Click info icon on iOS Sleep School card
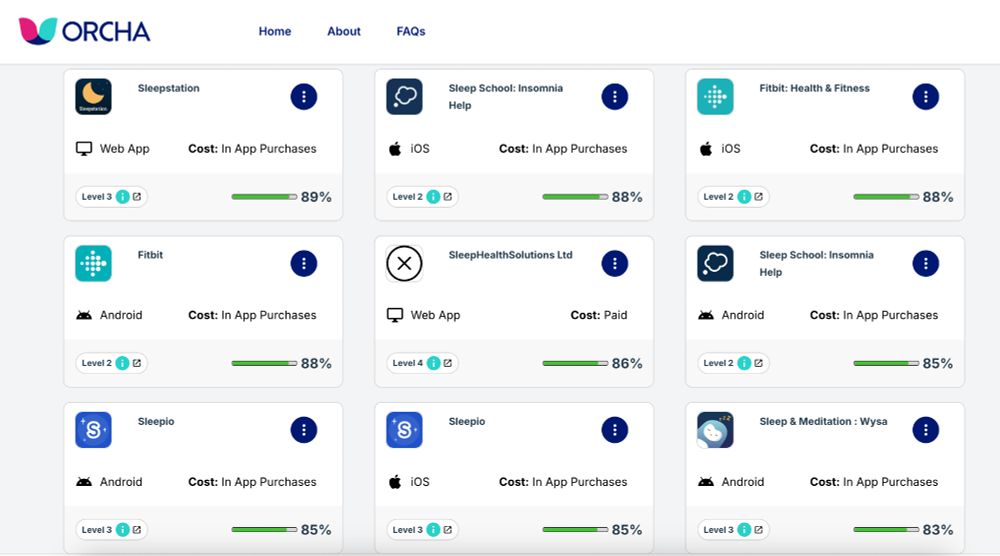Viewport: 1000px width, 556px height. tap(433, 196)
